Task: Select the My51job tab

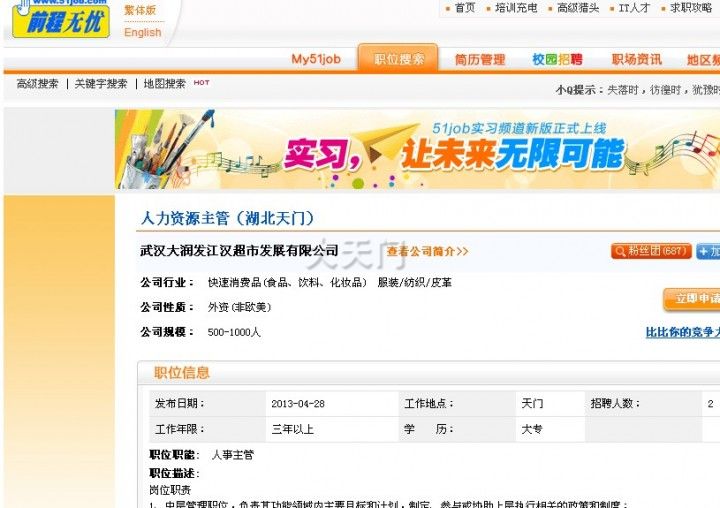Action: click(316, 59)
